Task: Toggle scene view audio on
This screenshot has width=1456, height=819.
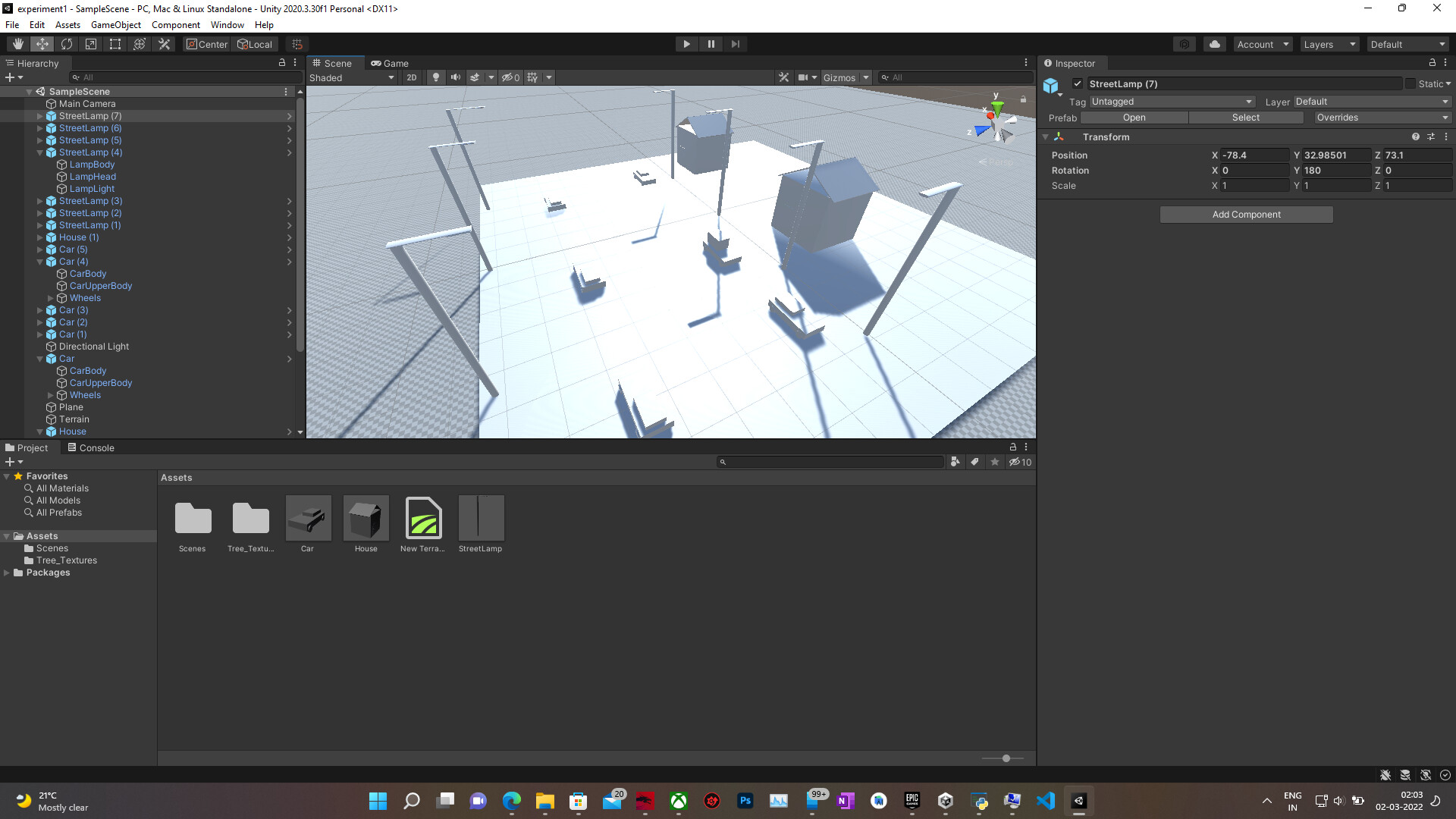Action: click(x=455, y=77)
